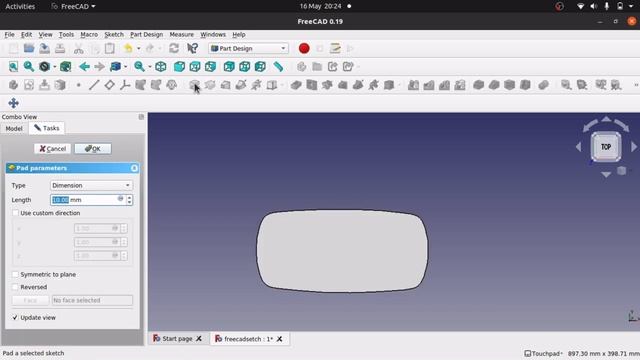640x360 pixels.
Task: Tick Symmetric to plane checkbox
Action: coord(16,274)
